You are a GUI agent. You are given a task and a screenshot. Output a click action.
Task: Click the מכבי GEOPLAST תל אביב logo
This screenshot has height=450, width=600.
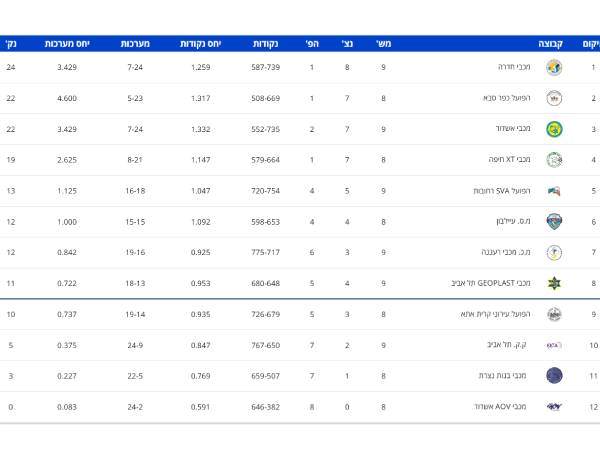pyautogui.click(x=554, y=283)
